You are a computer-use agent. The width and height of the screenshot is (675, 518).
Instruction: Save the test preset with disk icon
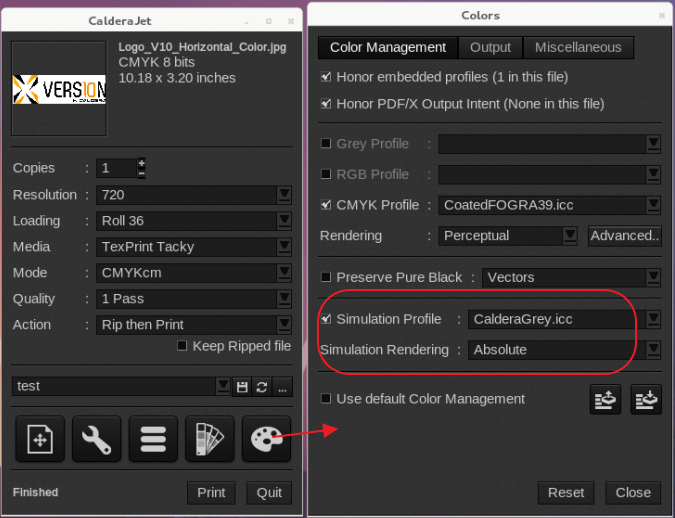click(x=242, y=386)
